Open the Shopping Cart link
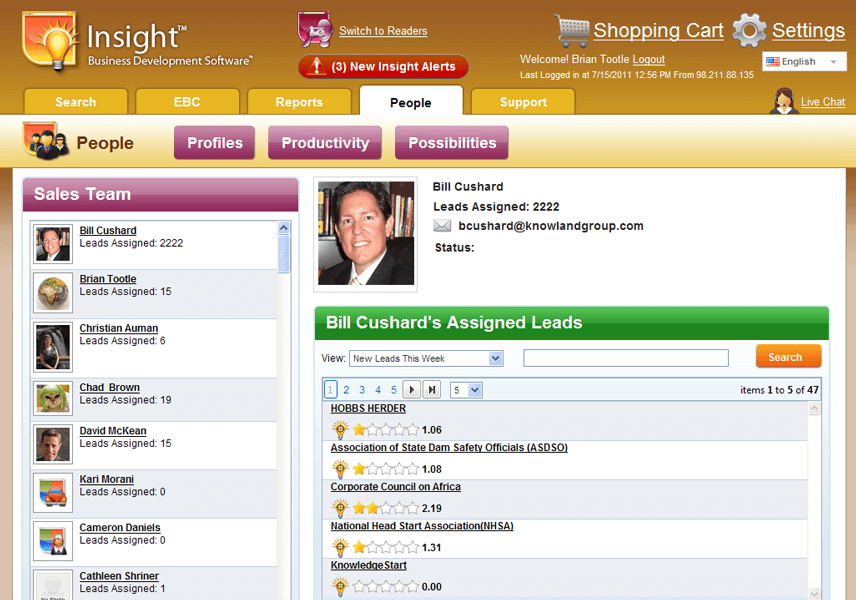The image size is (856, 600). tap(658, 31)
